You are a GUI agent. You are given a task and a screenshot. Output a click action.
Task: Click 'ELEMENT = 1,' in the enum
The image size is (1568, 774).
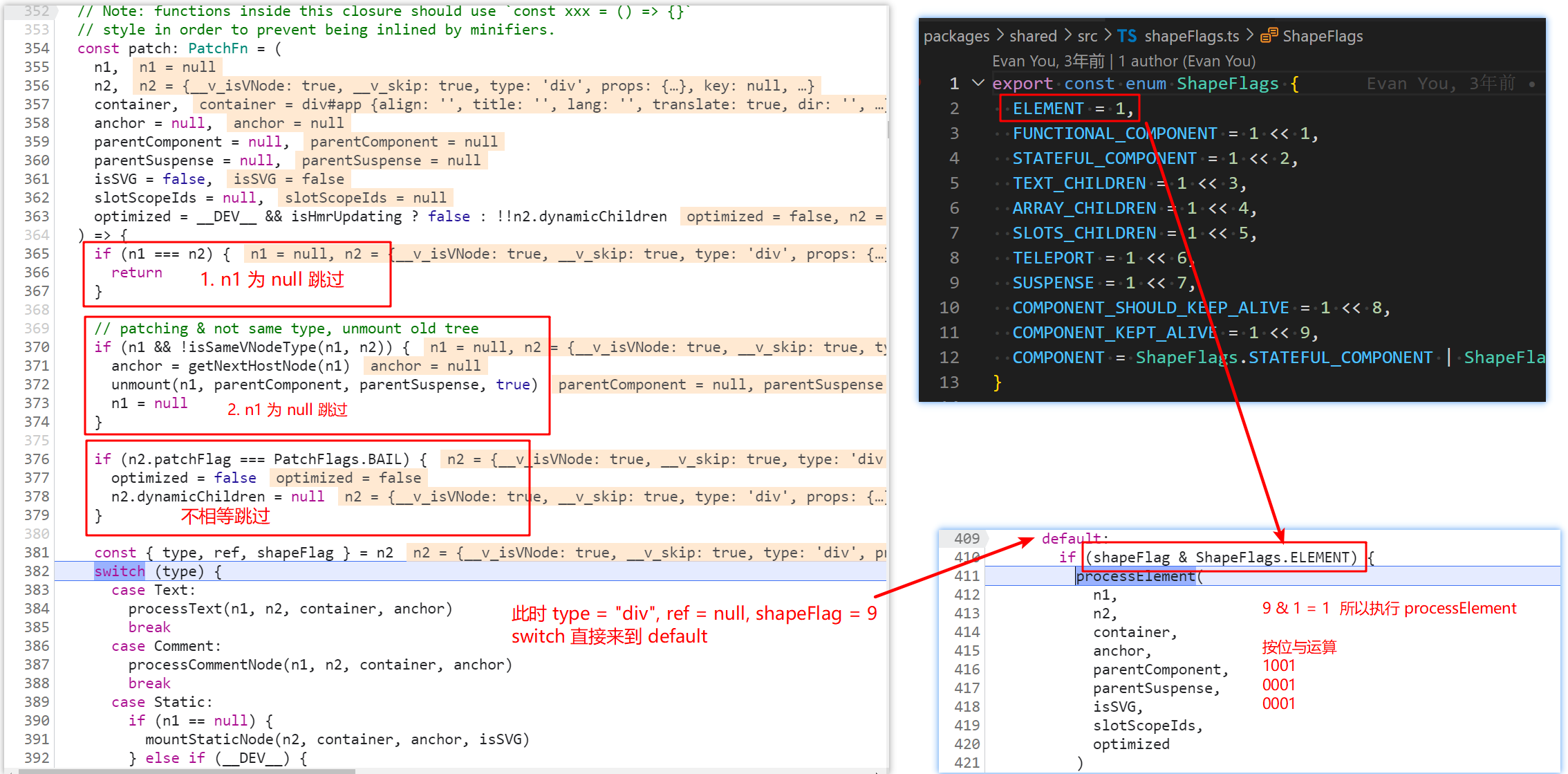(x=1073, y=109)
